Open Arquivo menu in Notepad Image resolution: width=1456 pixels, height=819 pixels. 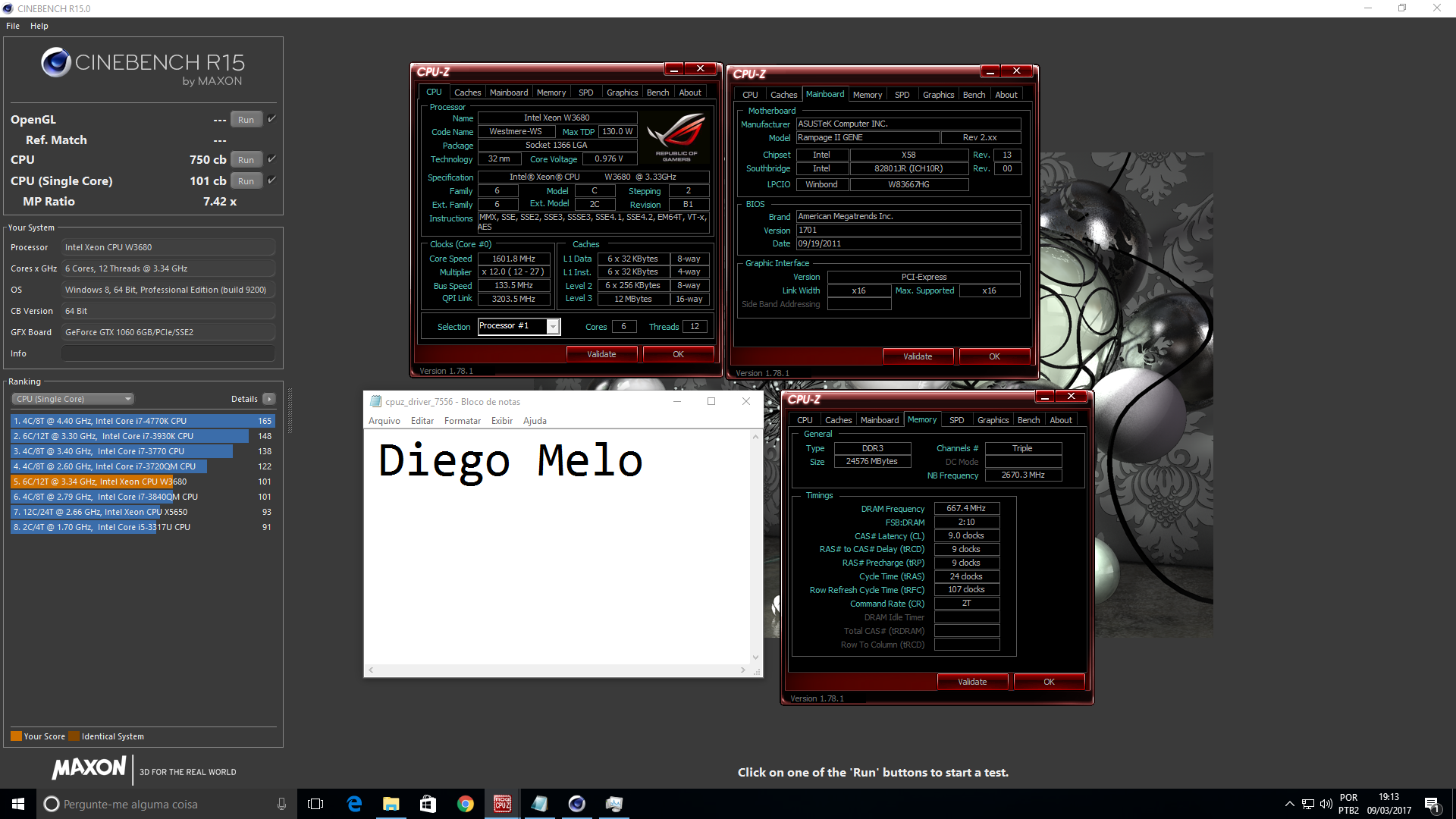(384, 421)
